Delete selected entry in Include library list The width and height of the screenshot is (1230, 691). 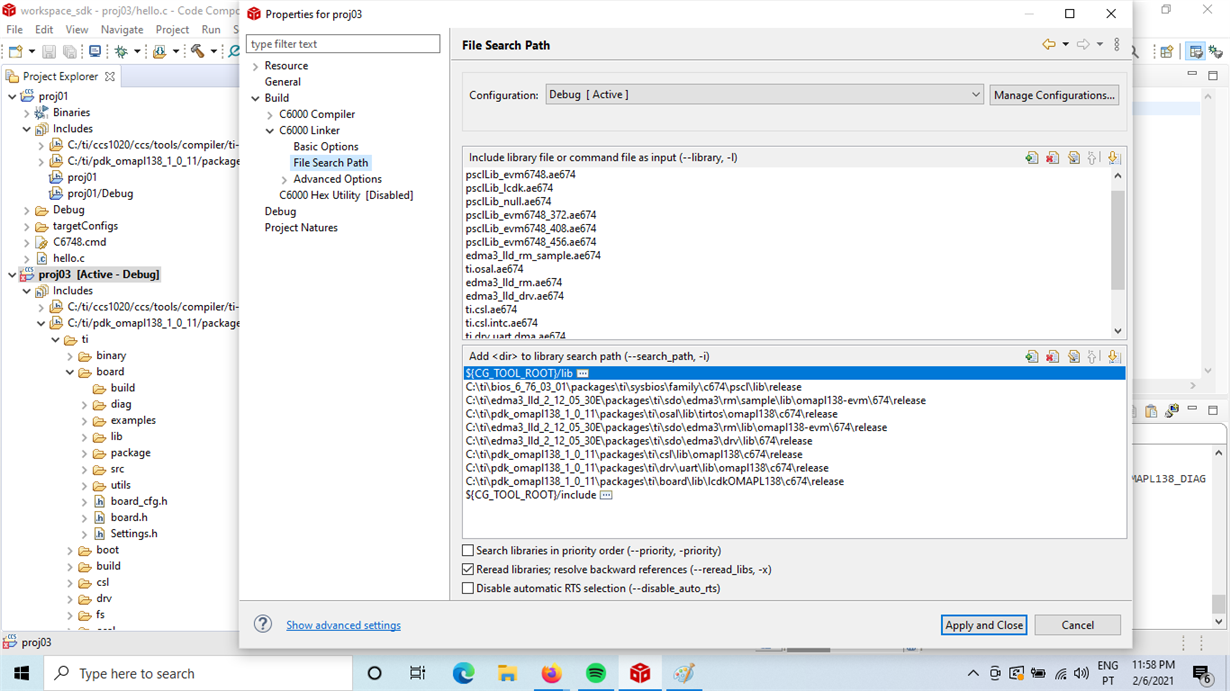(1052, 158)
